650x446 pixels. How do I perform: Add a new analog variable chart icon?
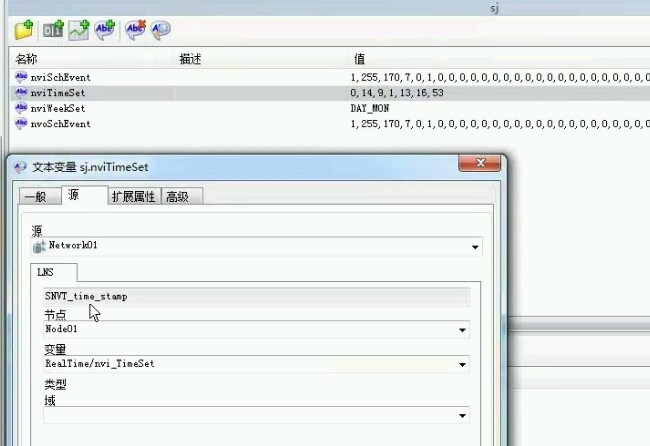tap(79, 30)
